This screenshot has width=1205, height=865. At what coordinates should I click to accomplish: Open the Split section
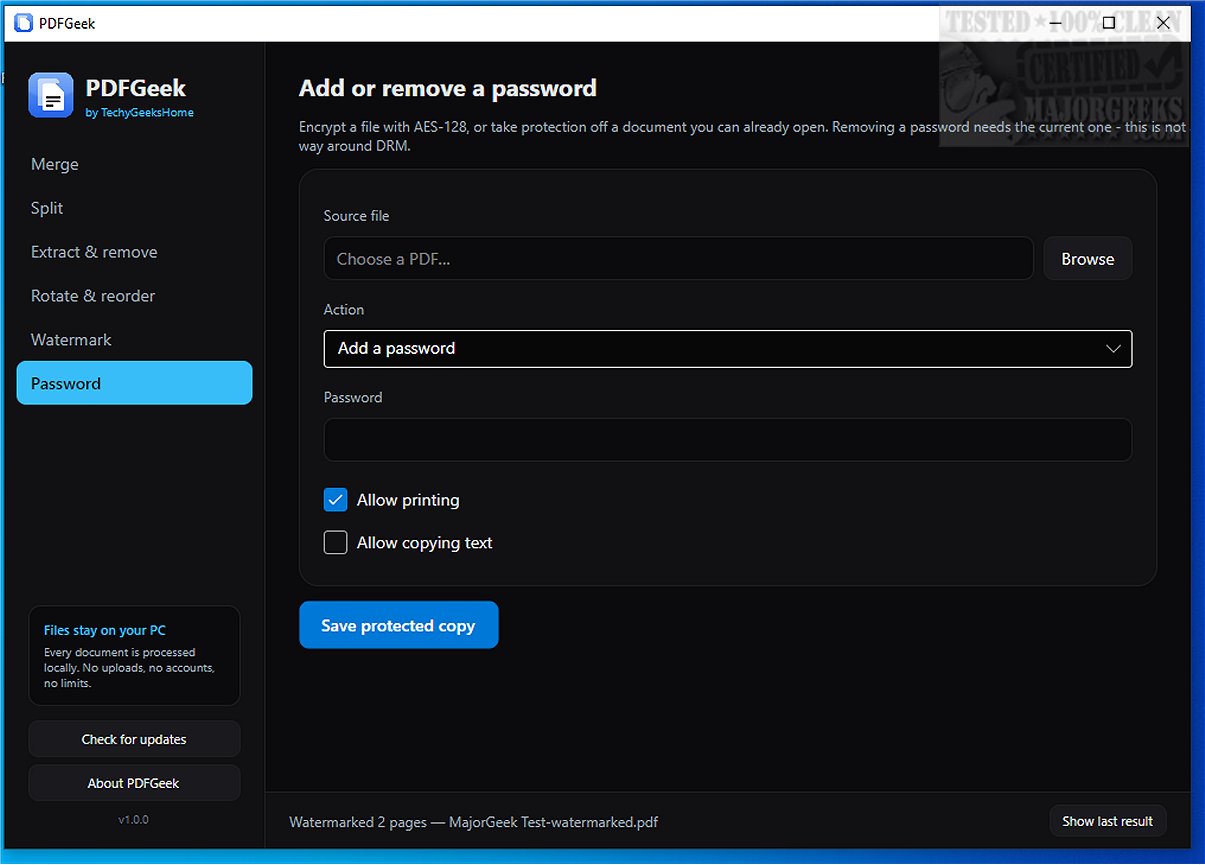[x=134, y=208]
